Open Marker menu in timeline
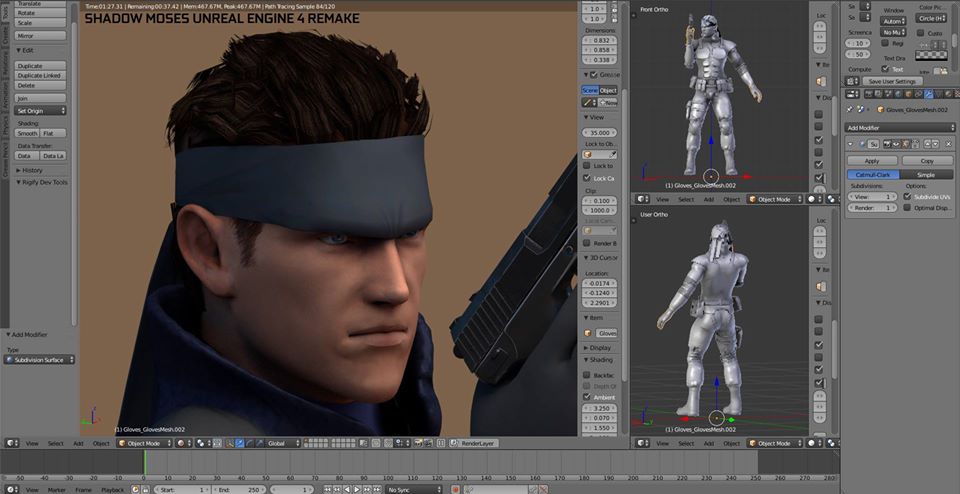This screenshot has height=494, width=960. tap(56, 490)
